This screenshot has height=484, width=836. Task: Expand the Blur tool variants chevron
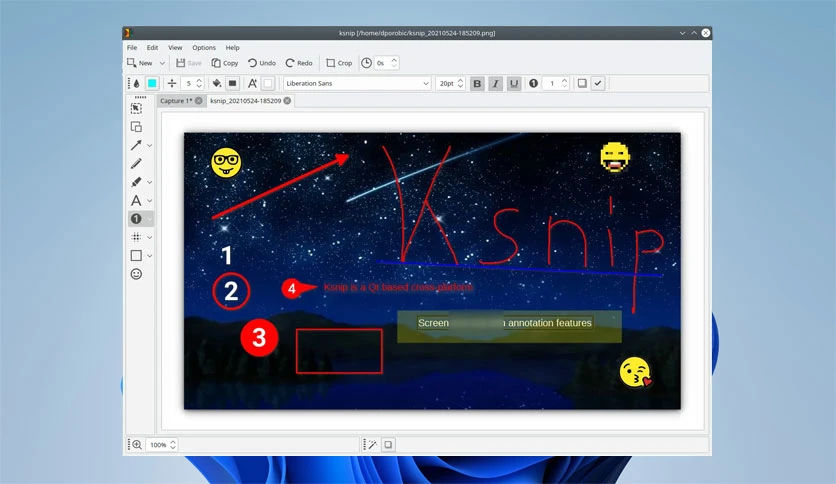[150, 238]
